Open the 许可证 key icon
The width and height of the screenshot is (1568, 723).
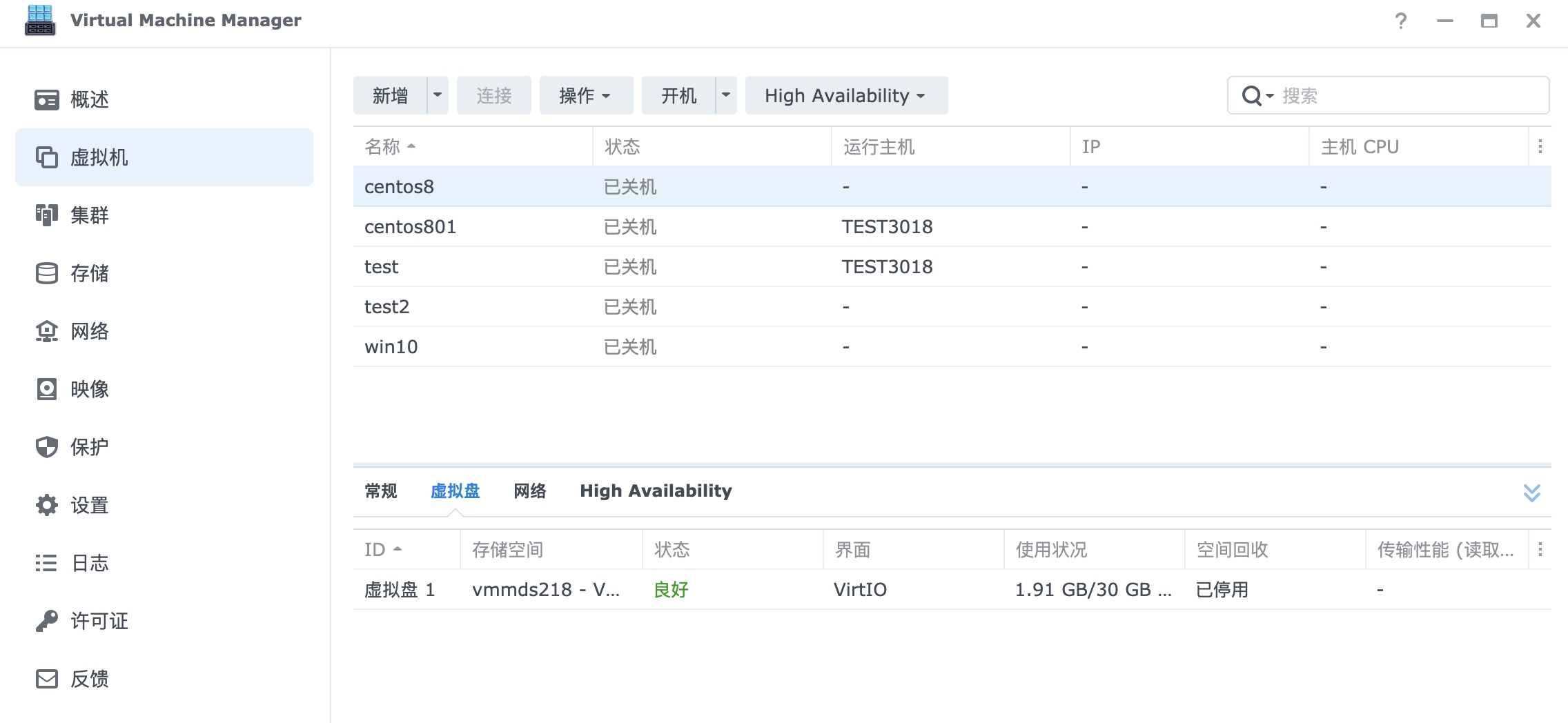[46, 621]
